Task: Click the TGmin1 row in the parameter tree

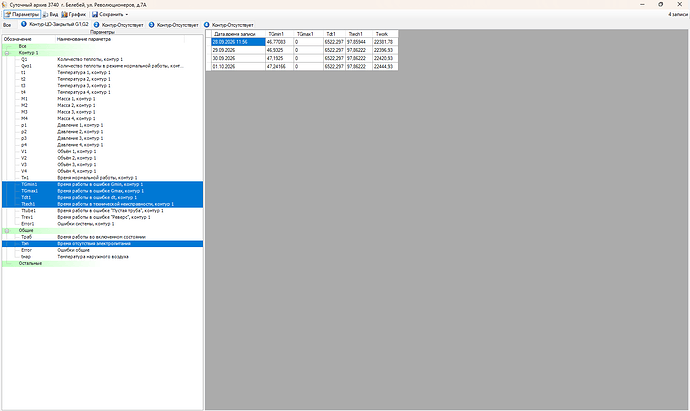Action: 102,184
